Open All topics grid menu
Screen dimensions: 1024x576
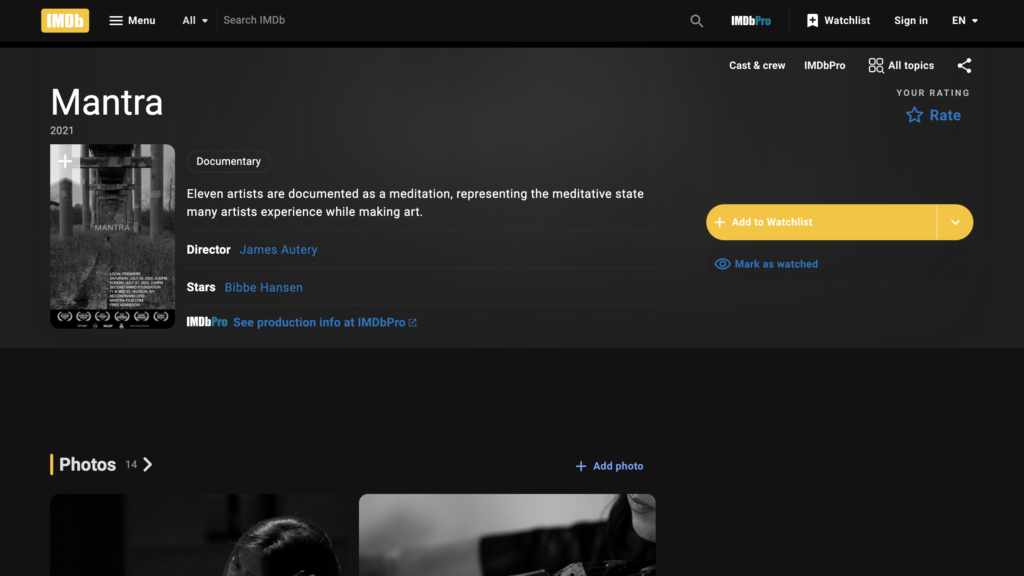(901, 65)
